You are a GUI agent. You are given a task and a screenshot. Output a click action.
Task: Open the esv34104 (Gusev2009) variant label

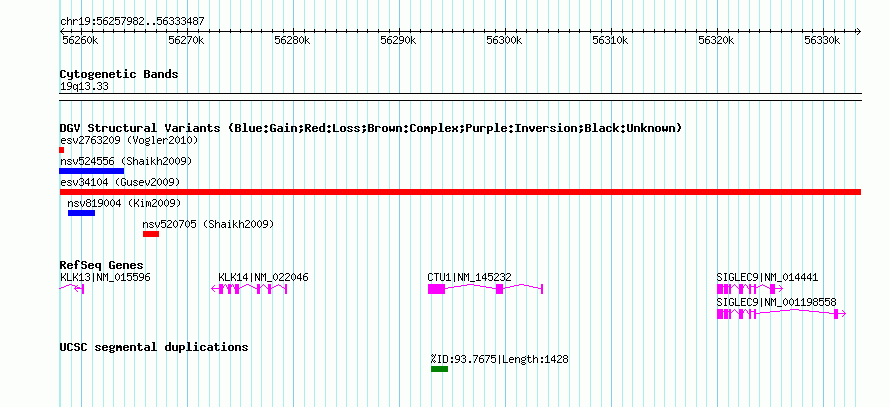(120, 182)
